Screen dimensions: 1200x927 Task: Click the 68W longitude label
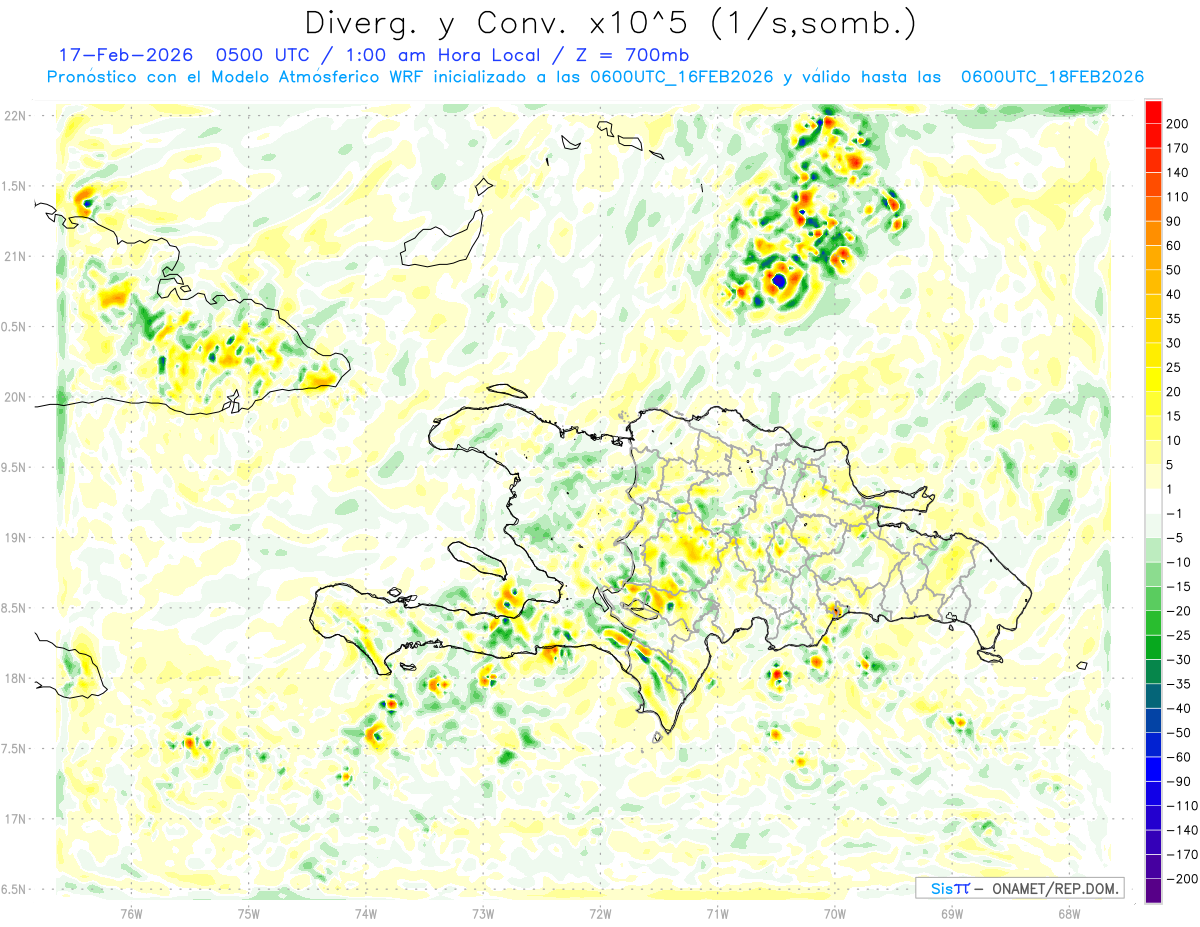pos(1069,913)
